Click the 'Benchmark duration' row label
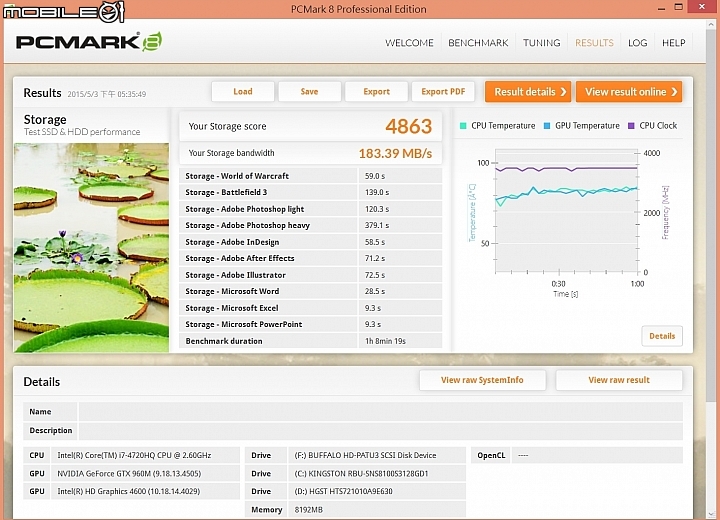Viewport: 720px width, 520px height. (224, 341)
